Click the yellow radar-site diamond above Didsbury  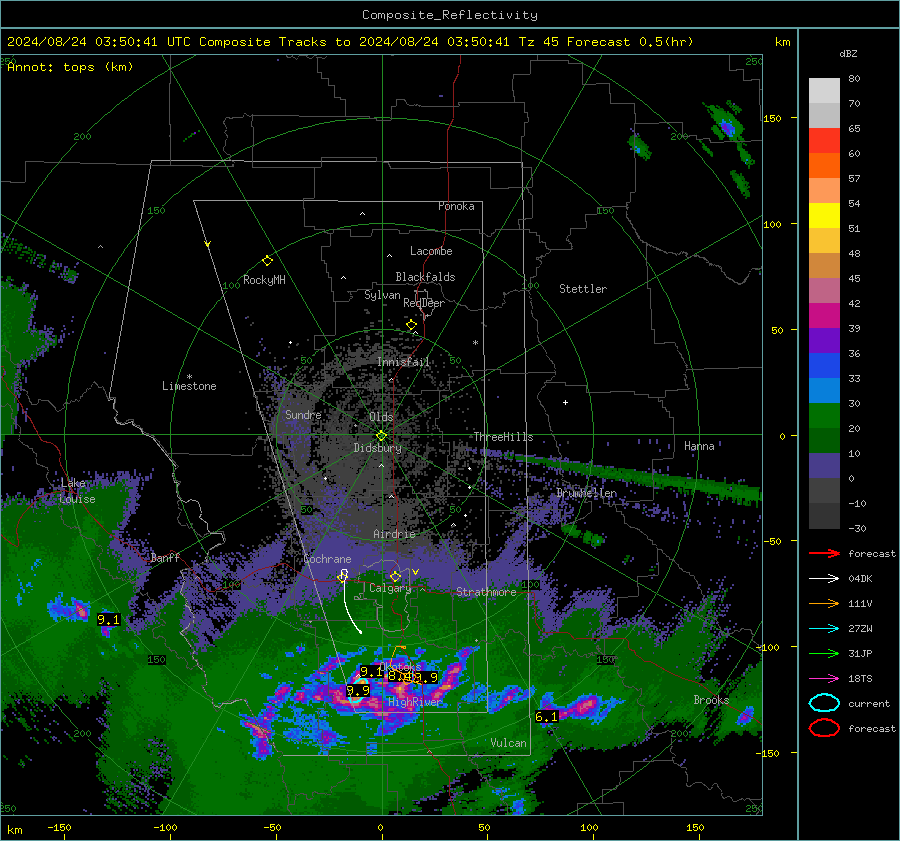click(381, 435)
